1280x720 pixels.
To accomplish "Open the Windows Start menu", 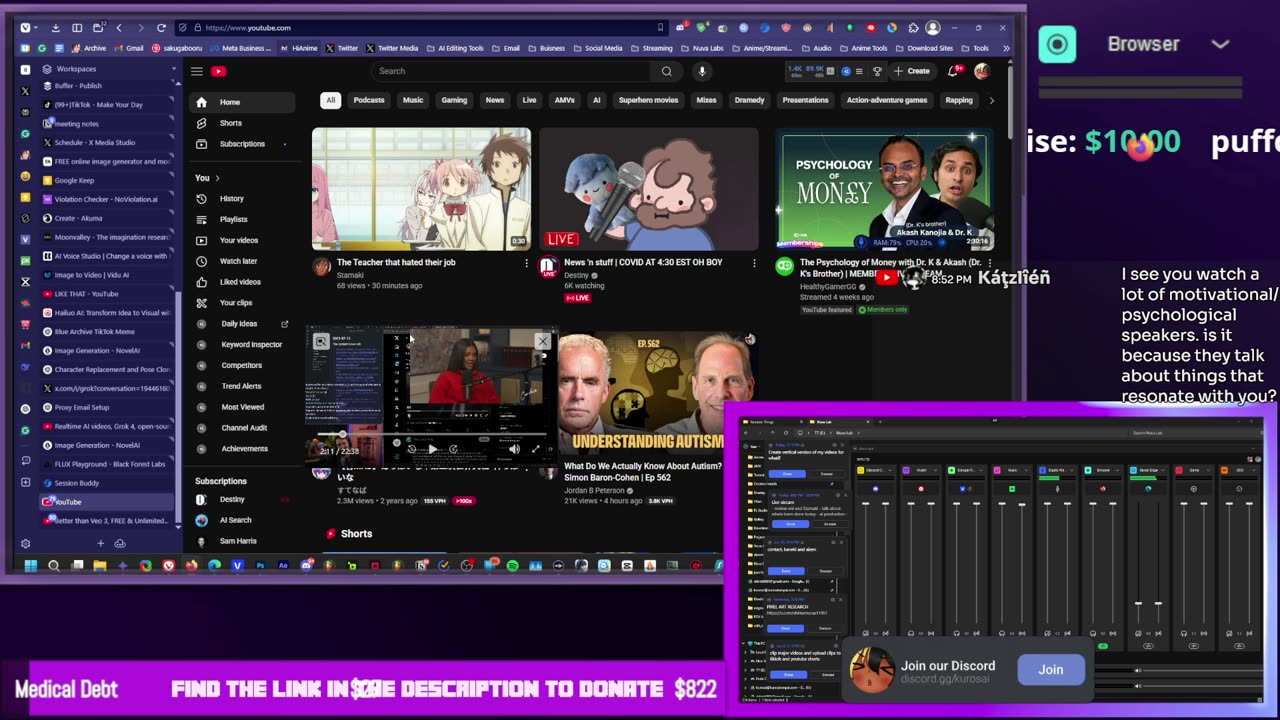I will click(31, 566).
